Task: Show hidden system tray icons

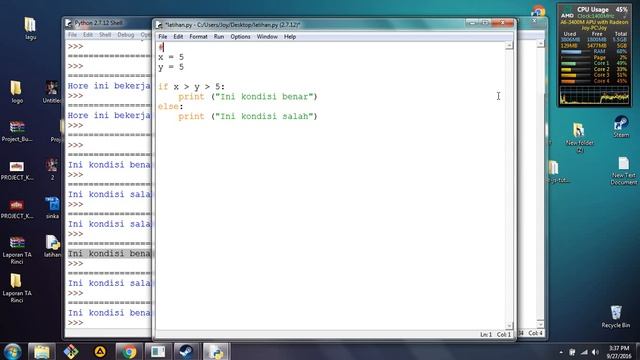Action: click(561, 352)
